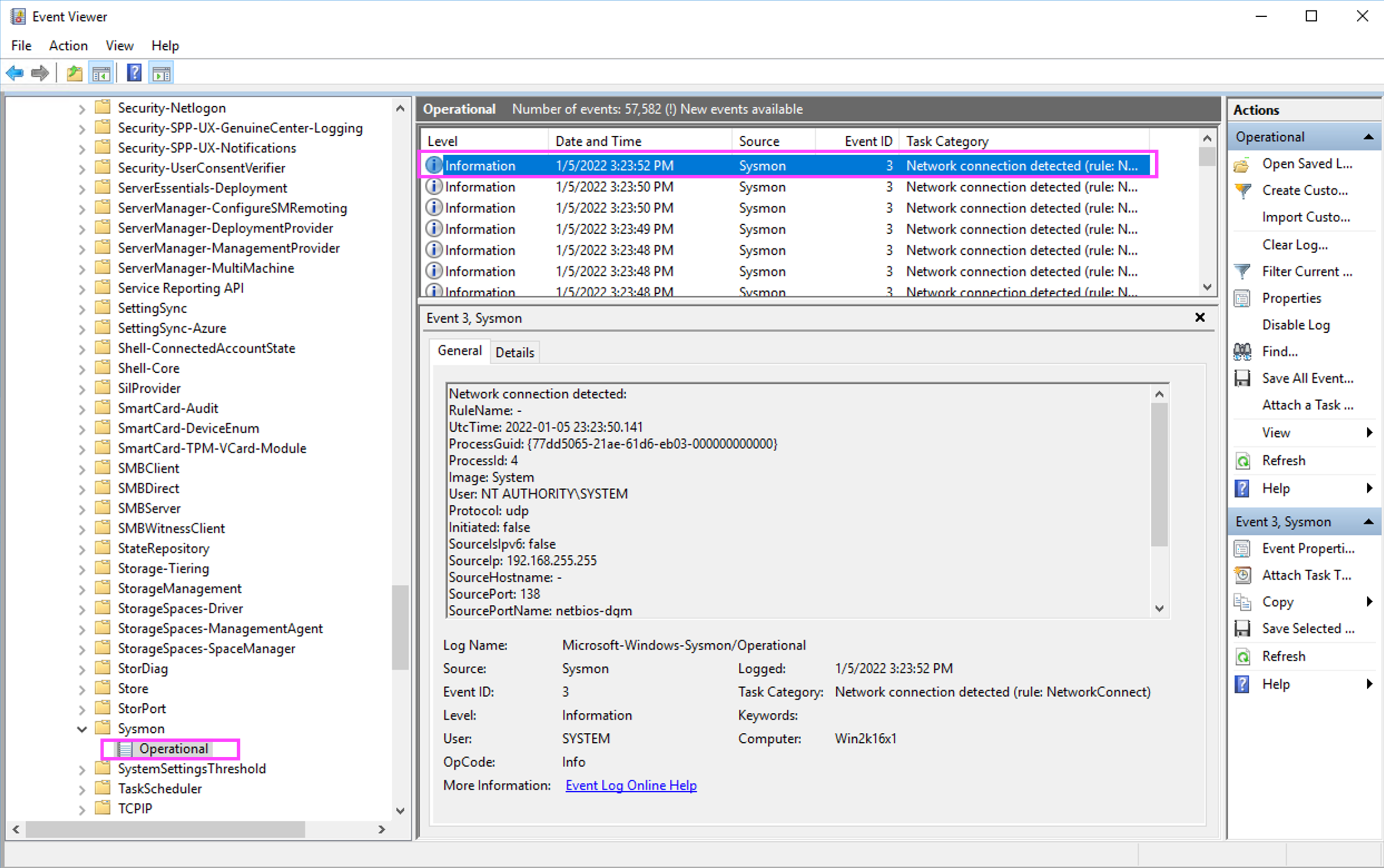1384x868 pixels.
Task: Click the tree pane horizontal scrollbar thumb
Action: pos(165,829)
